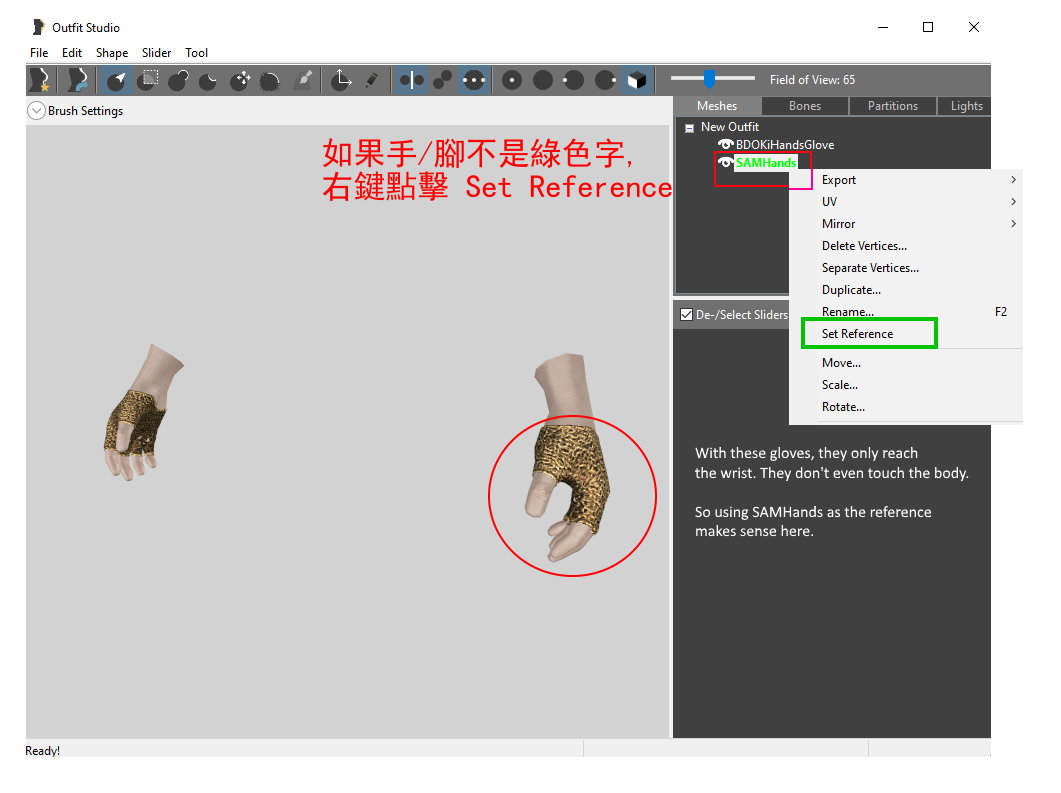Select the Move brush with four arrows

tap(240, 81)
